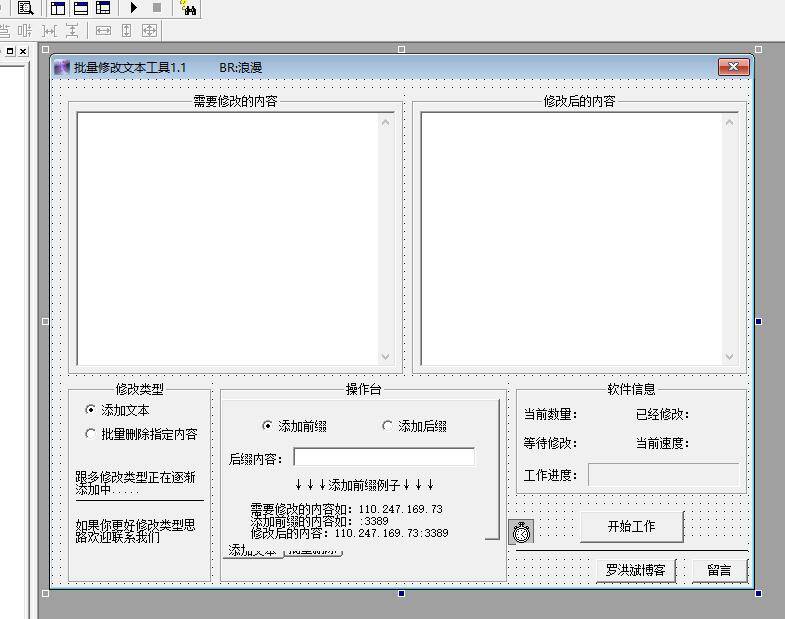Click the Run (play) toolbar icon

coord(133,8)
